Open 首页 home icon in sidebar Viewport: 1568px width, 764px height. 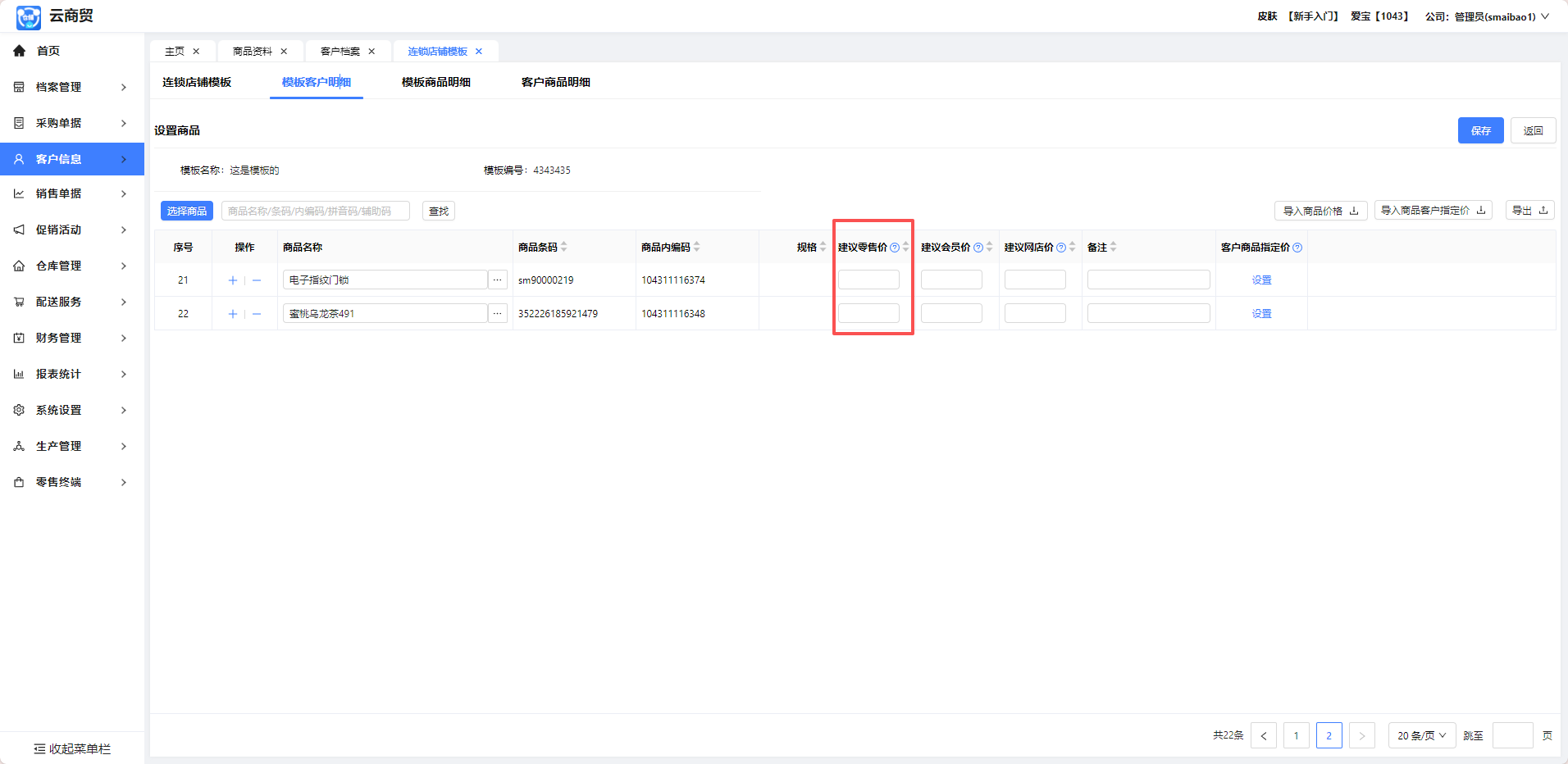click(20, 51)
